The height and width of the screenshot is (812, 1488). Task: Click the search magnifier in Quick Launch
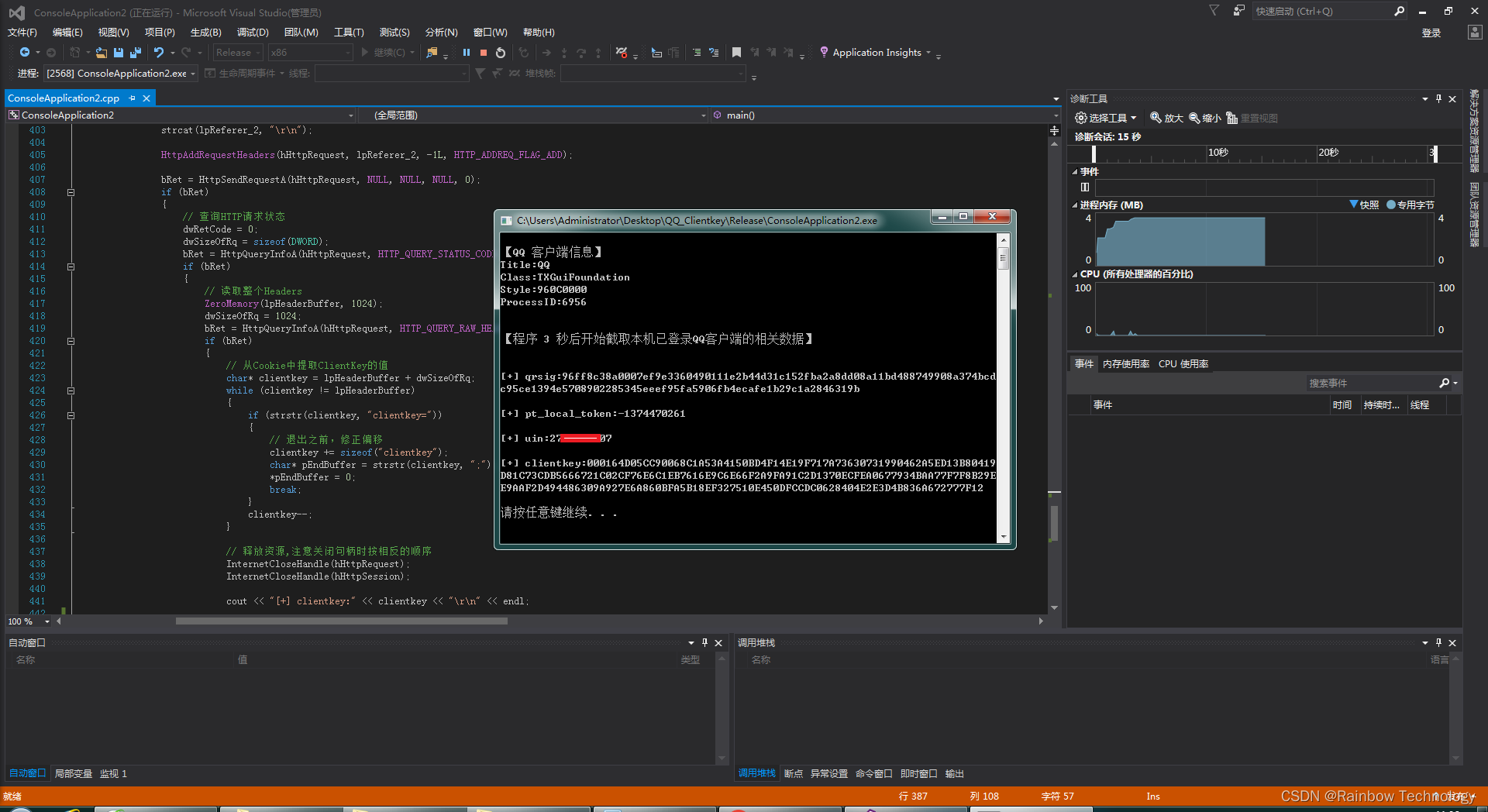1399,11
